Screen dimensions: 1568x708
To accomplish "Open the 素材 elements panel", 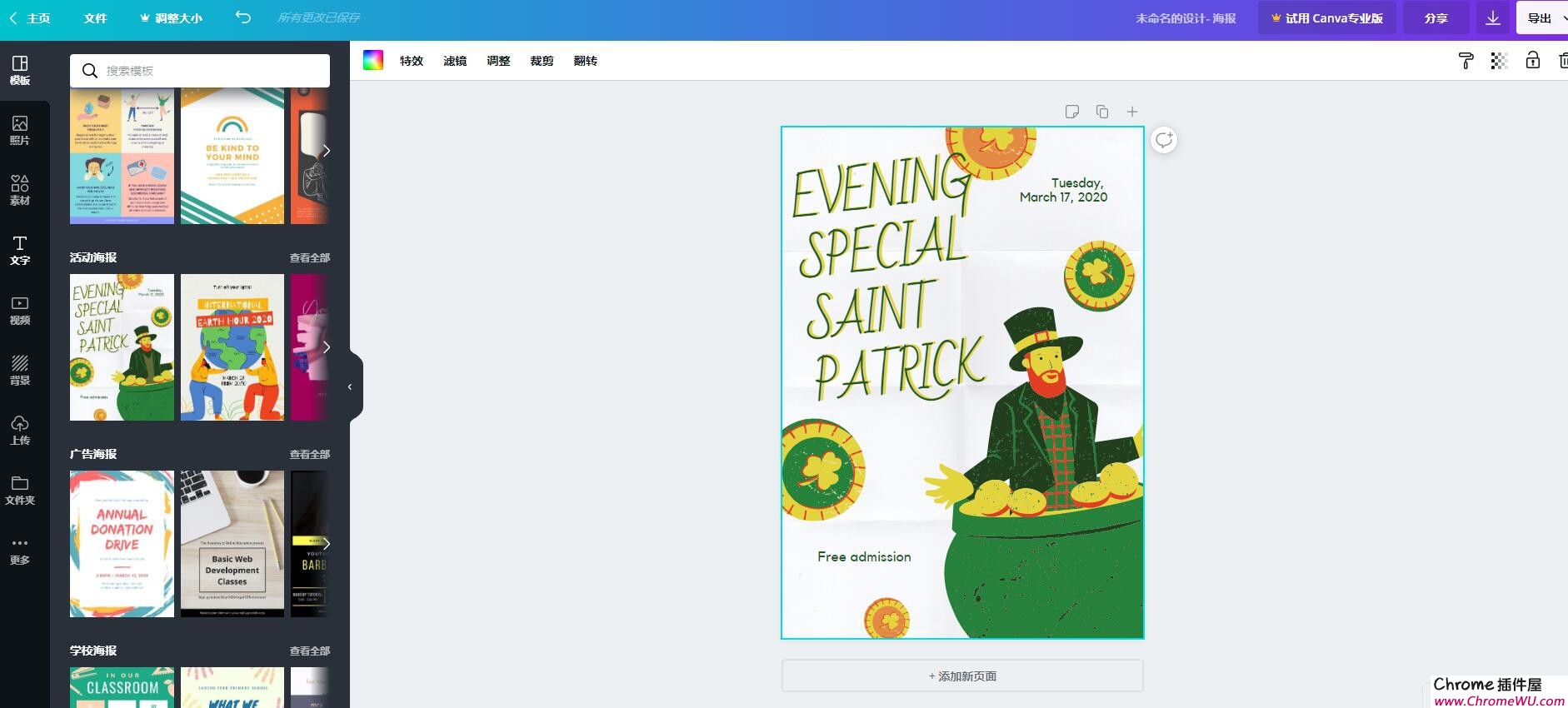I will pos(20,190).
